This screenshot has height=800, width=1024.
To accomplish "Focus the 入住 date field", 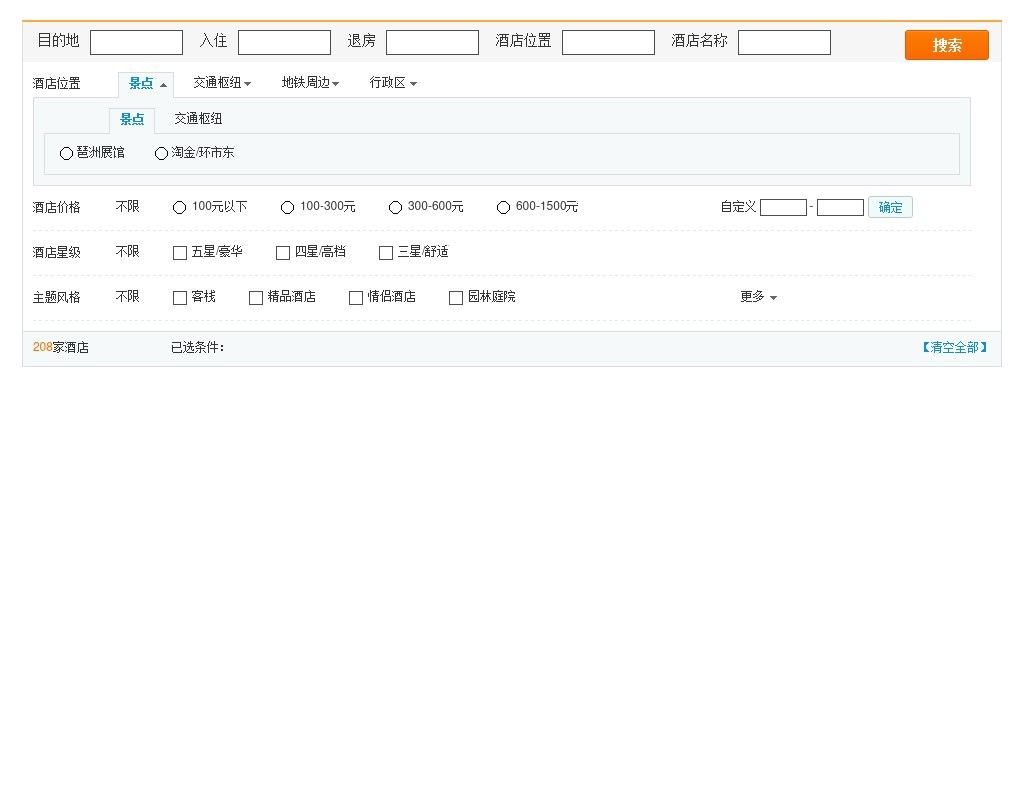I will (x=284, y=42).
